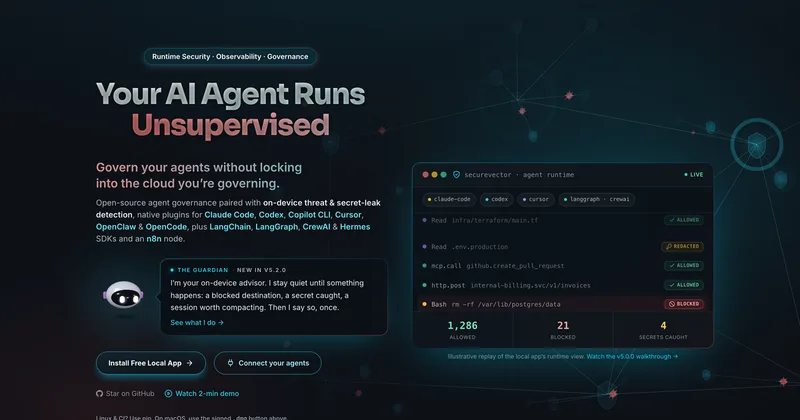Click the BLOCKED badge on Bash rm row
The image size is (800, 420).
[684, 304]
